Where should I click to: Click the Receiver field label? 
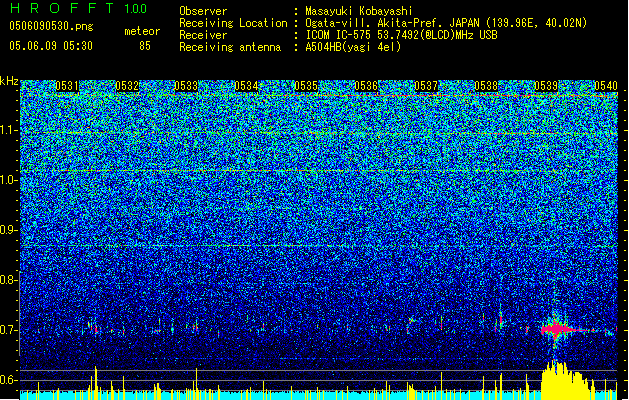[203, 35]
